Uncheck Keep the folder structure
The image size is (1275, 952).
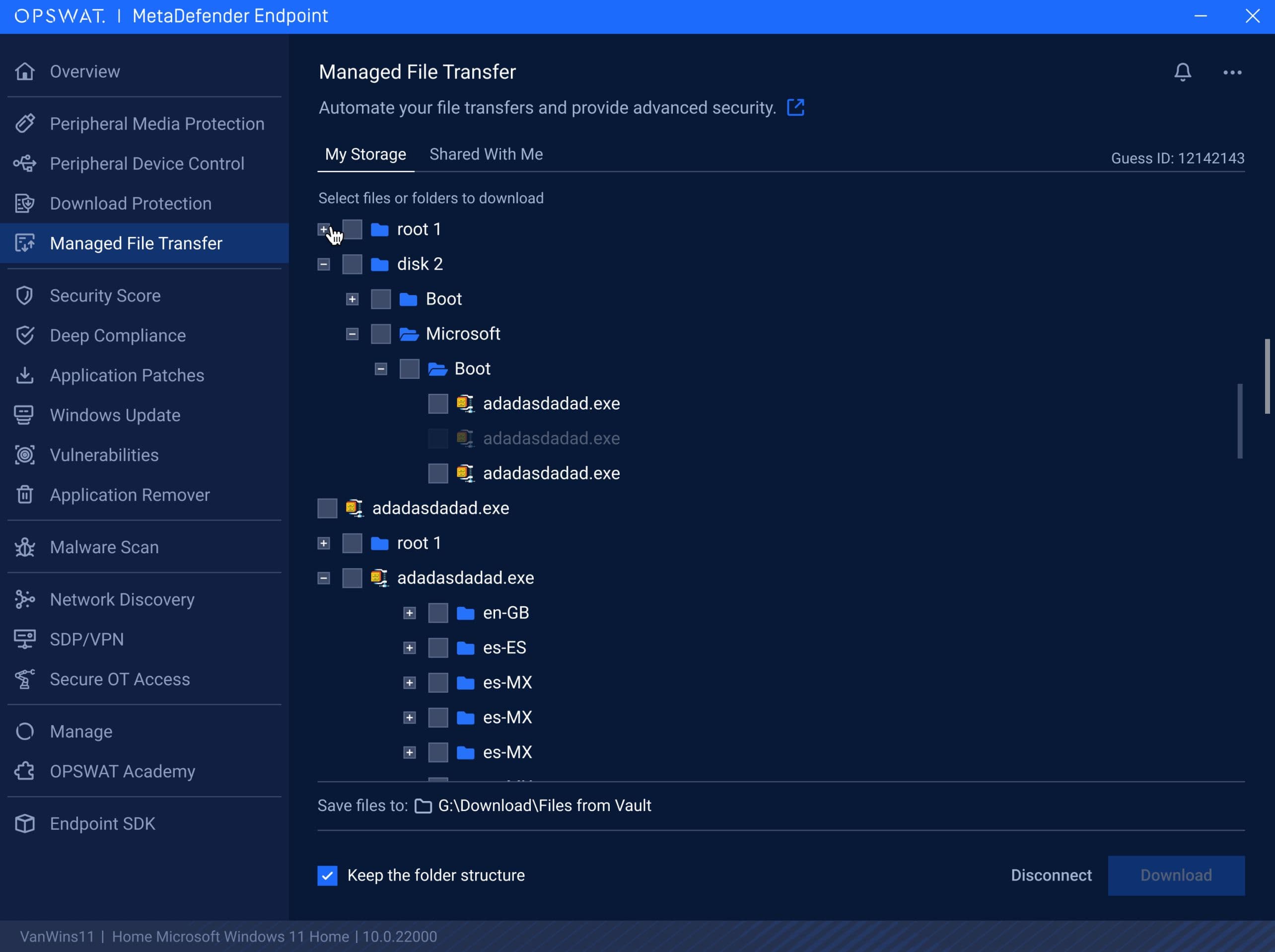[x=327, y=876]
